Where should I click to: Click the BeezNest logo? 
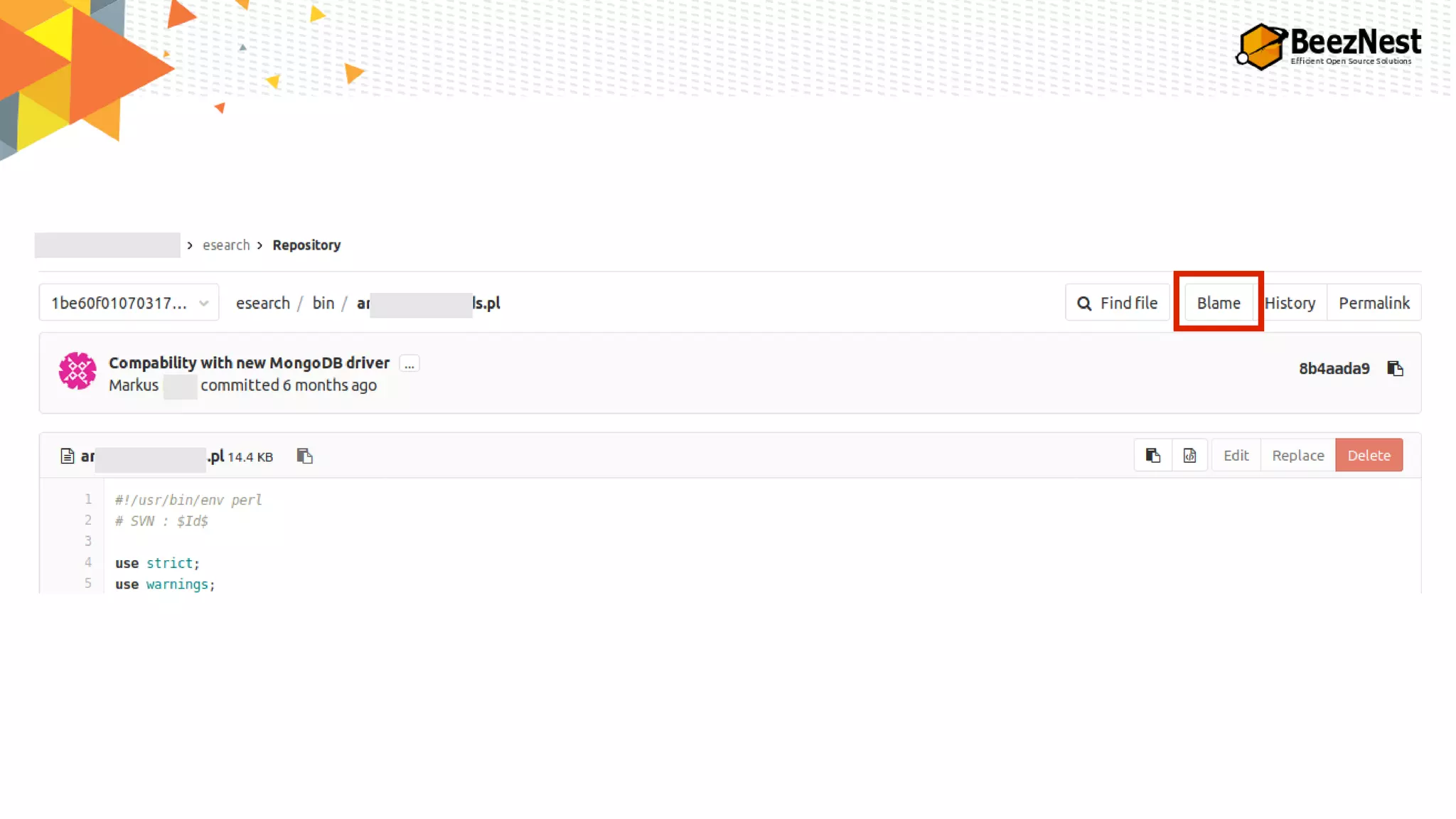(x=1328, y=46)
